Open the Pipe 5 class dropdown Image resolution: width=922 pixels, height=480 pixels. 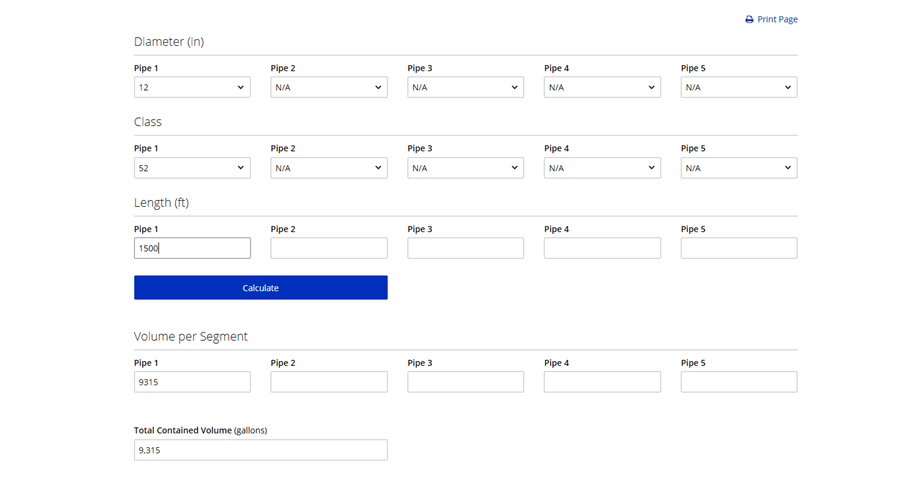coord(739,168)
